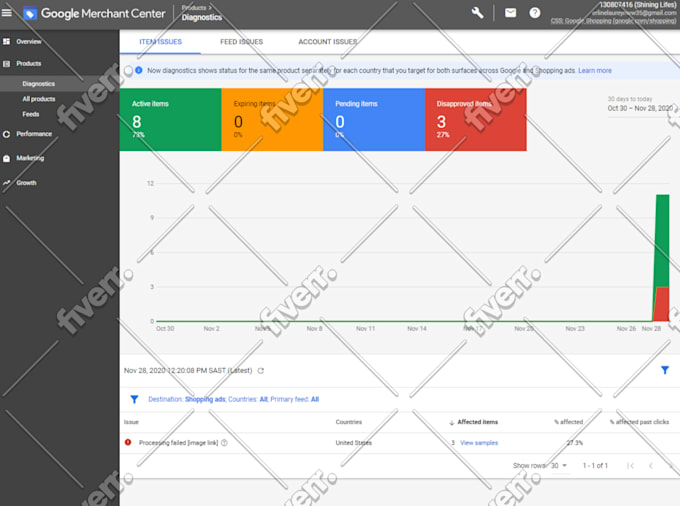Open View samples for Processing failed

pyautogui.click(x=479, y=443)
